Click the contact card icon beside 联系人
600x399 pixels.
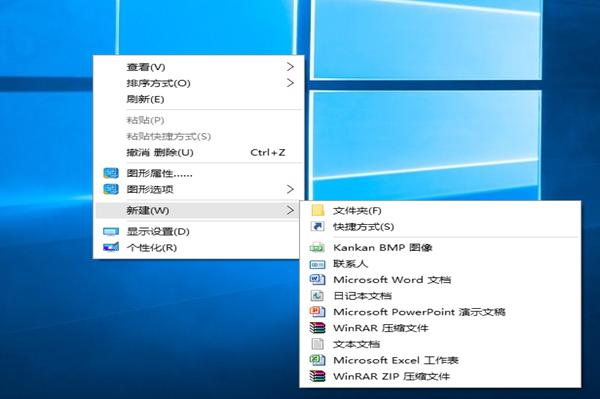click(x=318, y=264)
